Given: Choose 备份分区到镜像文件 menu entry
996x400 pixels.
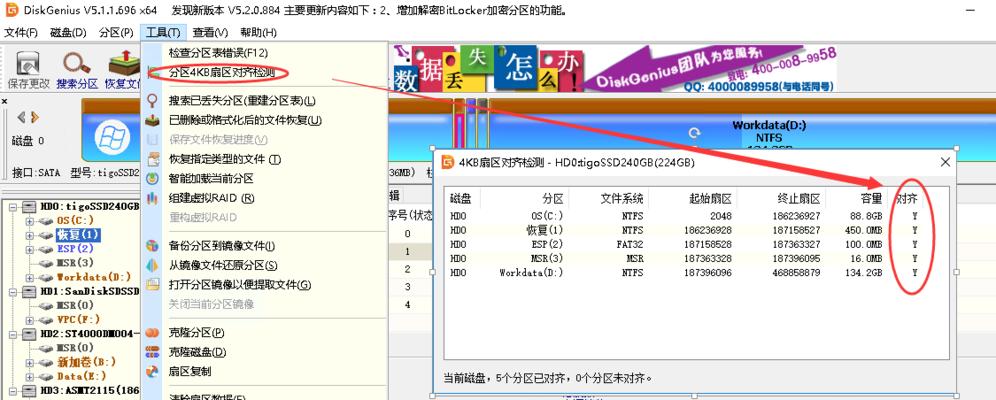Looking at the screenshot, I should coord(222,246).
